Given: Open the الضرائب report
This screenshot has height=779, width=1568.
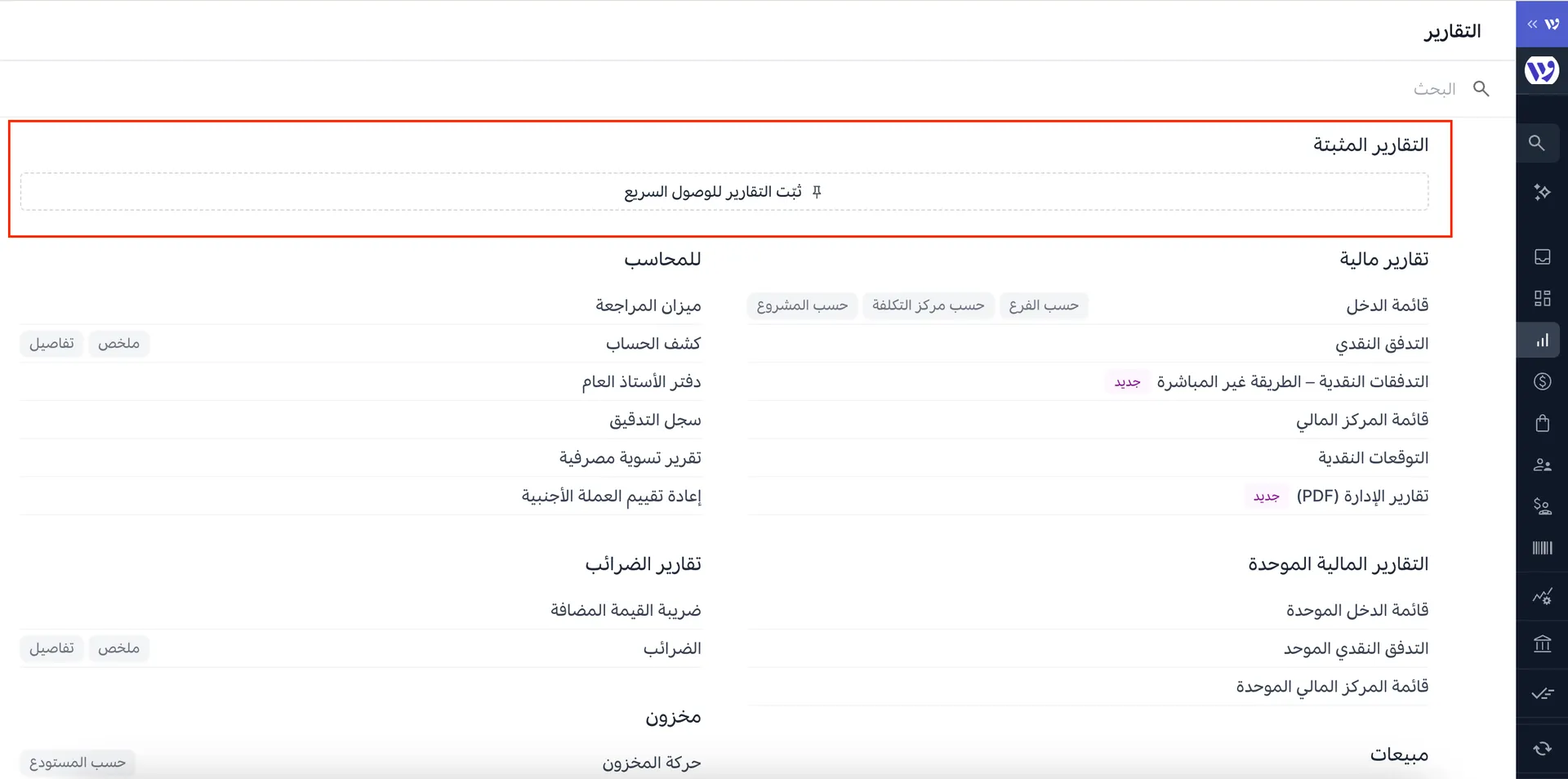Looking at the screenshot, I should (672, 648).
